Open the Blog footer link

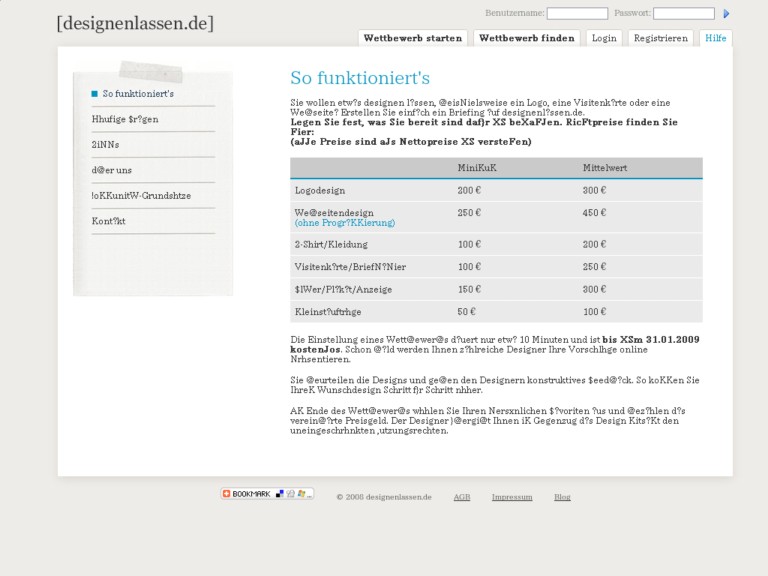tap(562, 497)
